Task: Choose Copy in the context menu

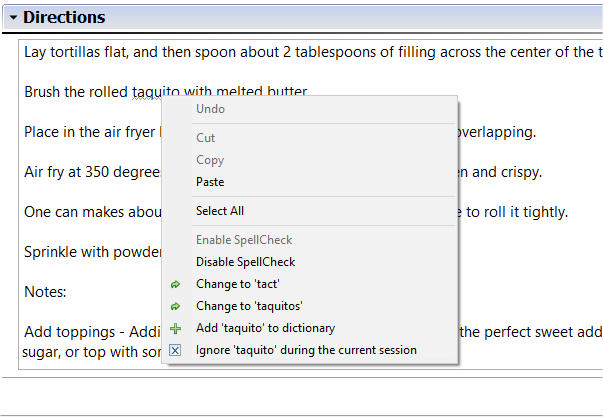Action: [210, 160]
